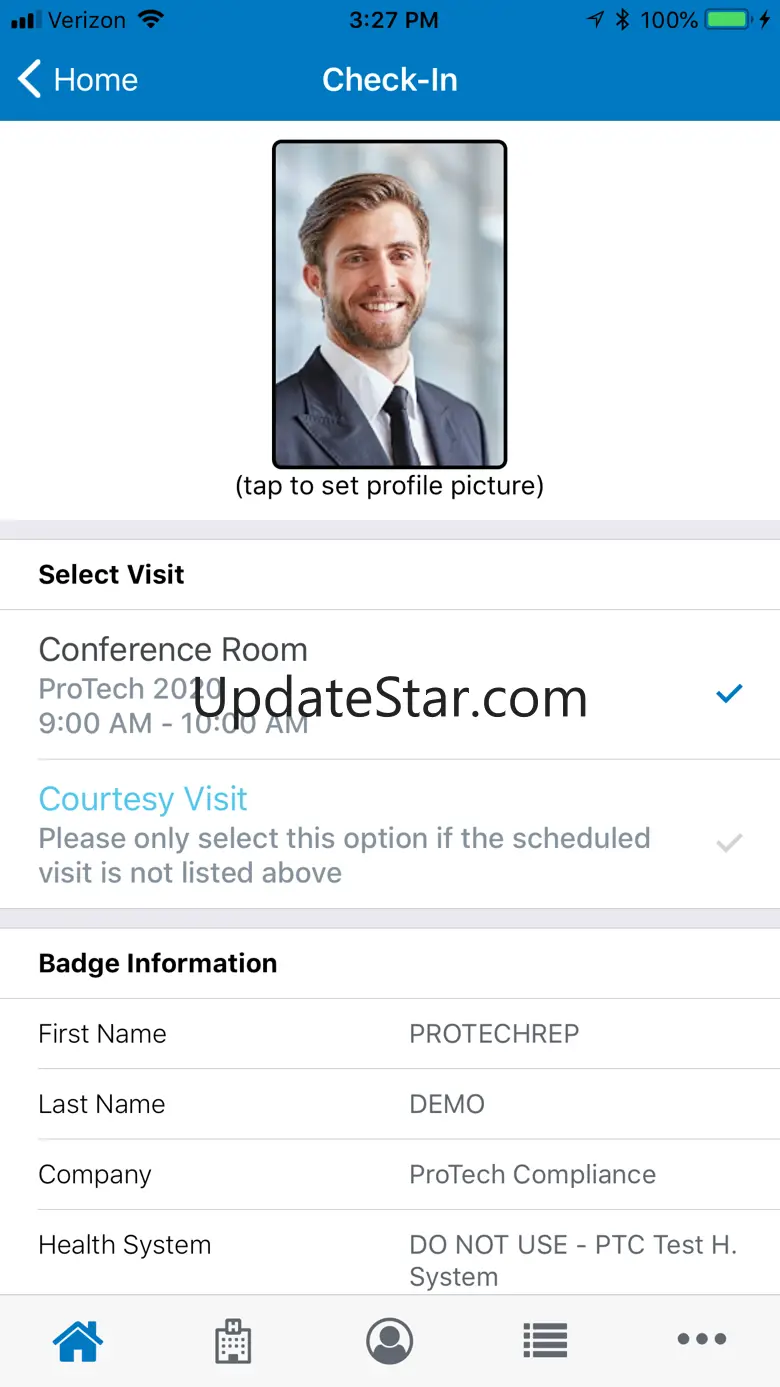
Task: Tap the Bluetooth icon in status bar
Action: pyautogui.click(x=622, y=20)
